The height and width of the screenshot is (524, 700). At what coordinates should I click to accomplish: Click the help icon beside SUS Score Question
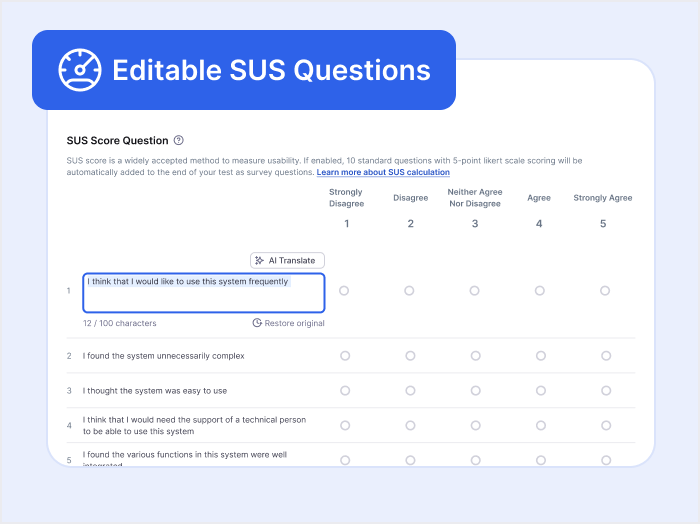(x=178, y=141)
